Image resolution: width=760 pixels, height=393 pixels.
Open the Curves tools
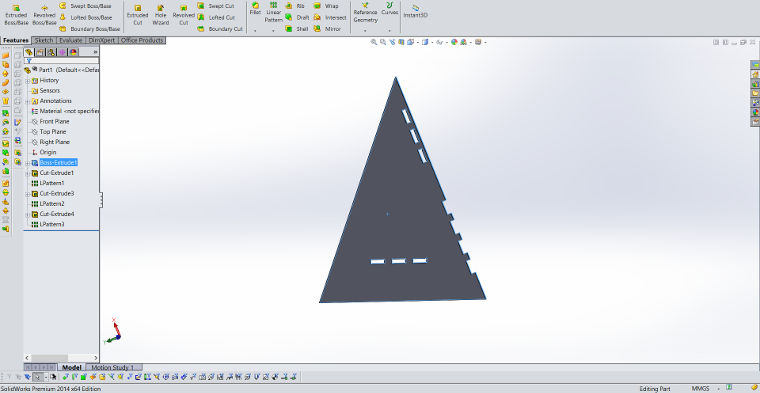[390, 9]
